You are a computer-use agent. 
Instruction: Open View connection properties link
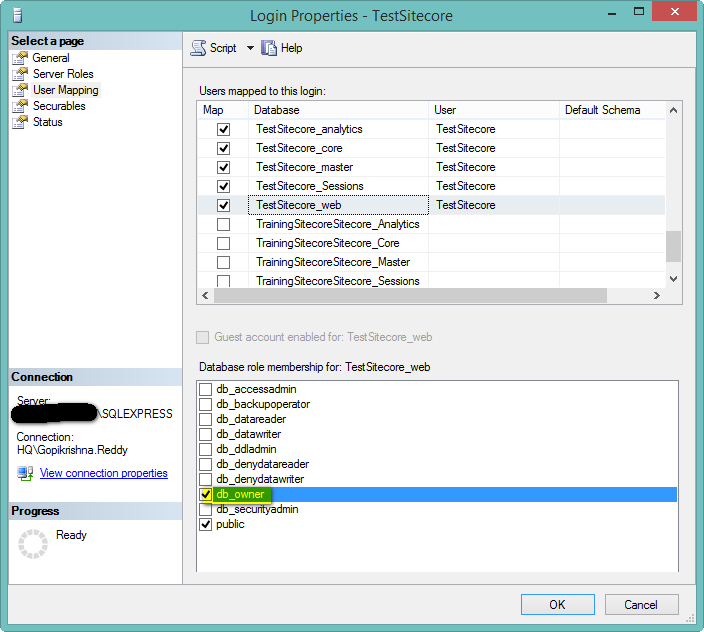104,473
